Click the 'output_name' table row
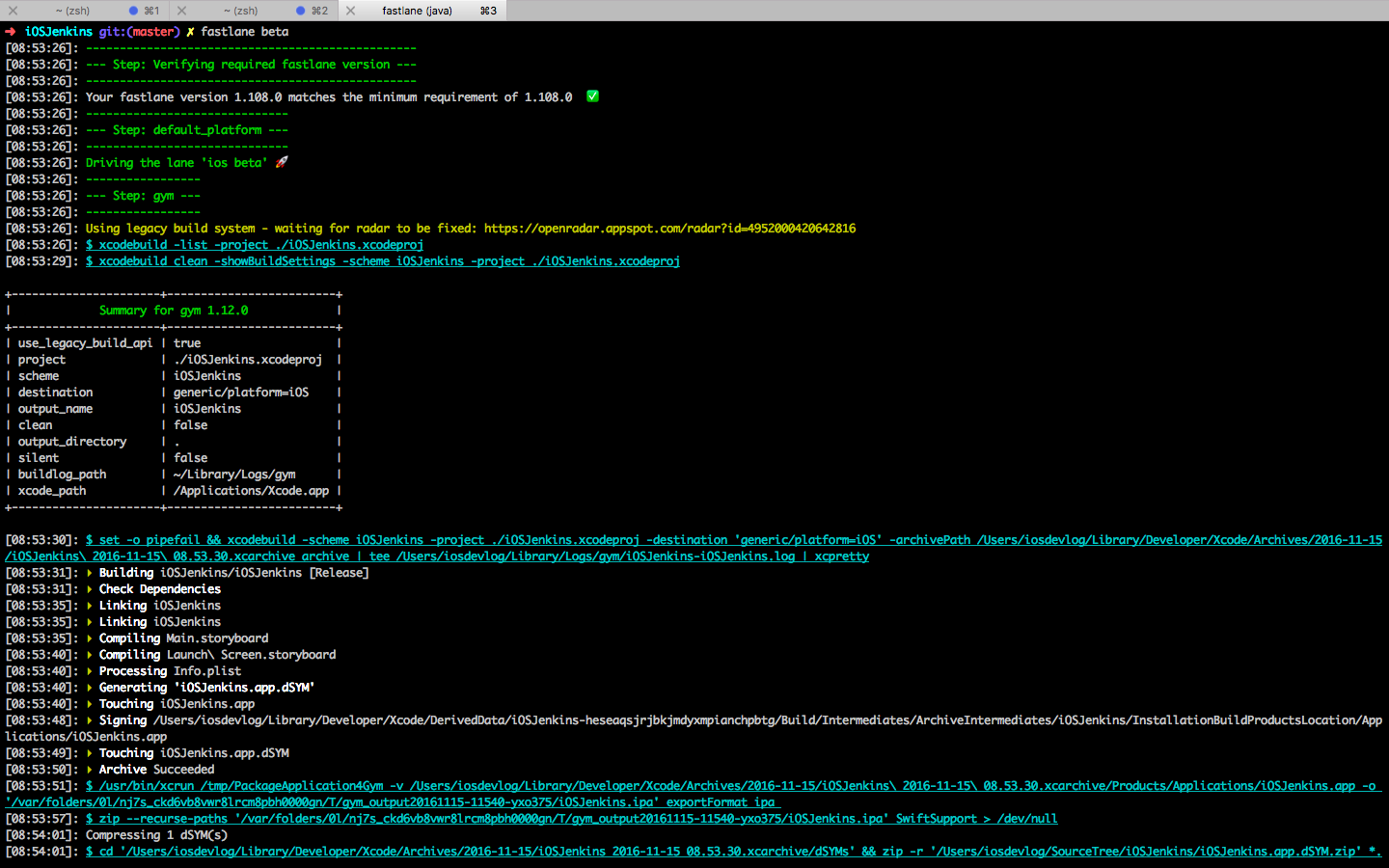This screenshot has height=868, width=1389. 174,409
